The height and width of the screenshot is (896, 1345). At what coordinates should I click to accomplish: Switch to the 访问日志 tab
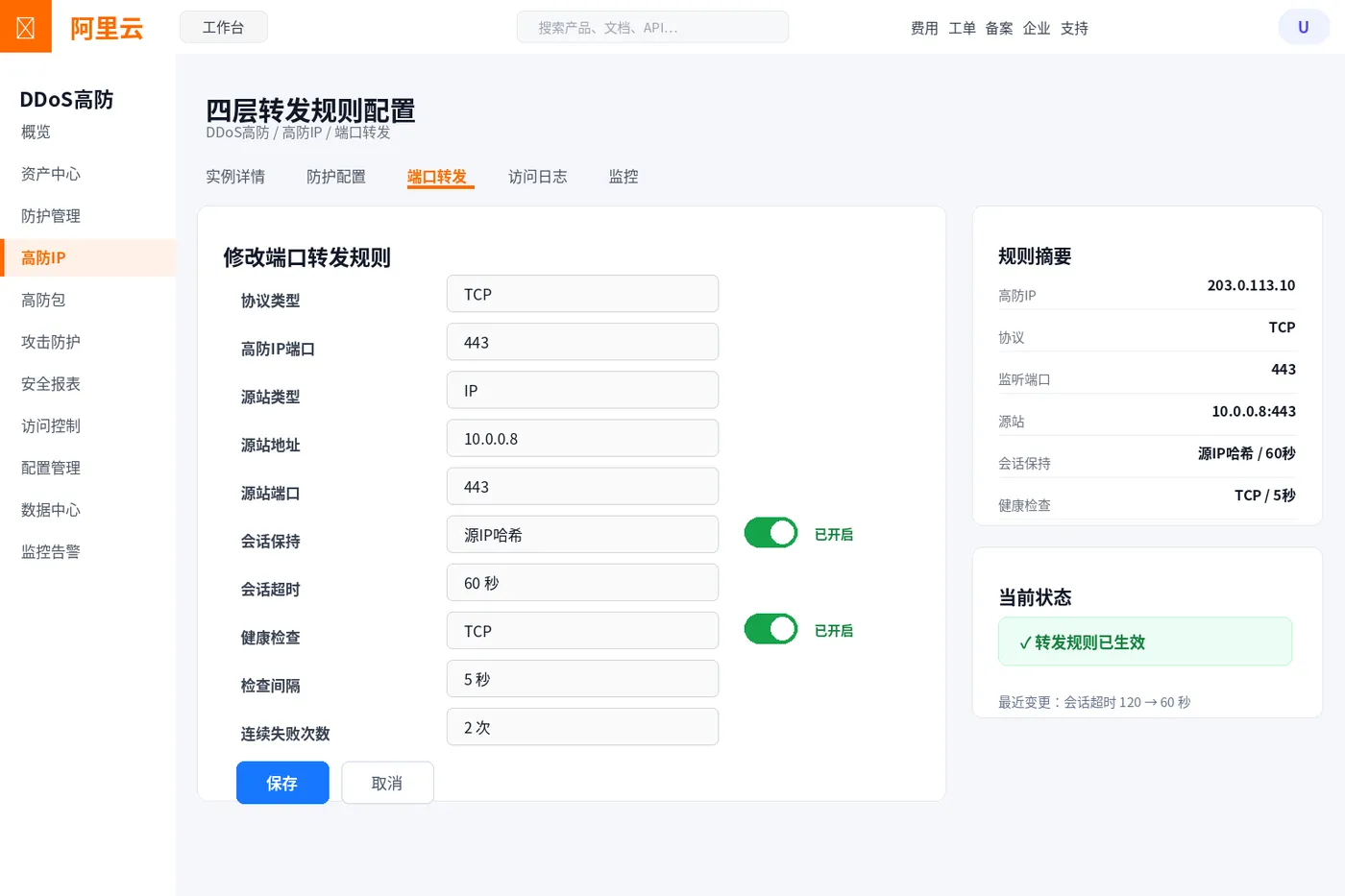click(x=538, y=177)
